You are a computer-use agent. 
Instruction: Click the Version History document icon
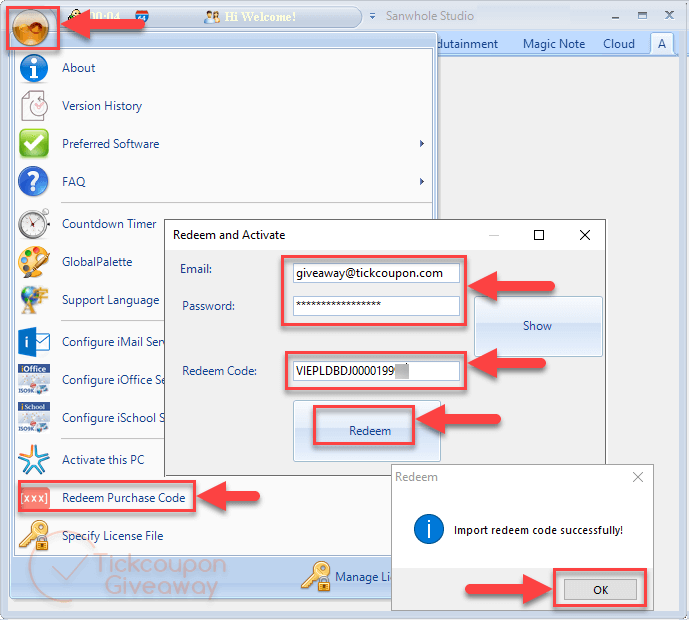tap(34, 106)
